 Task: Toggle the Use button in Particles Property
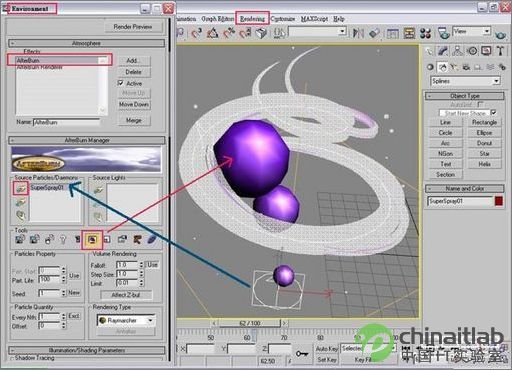click(74, 276)
